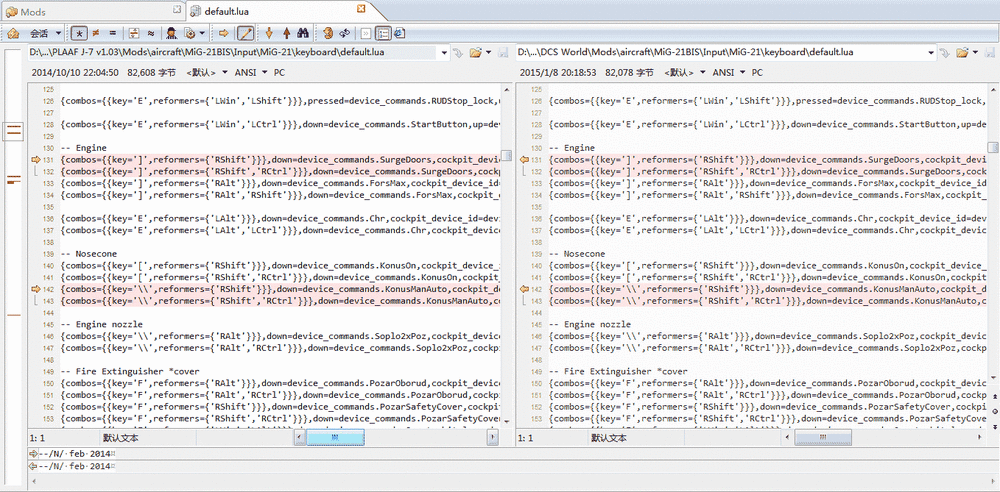Toggle the line Details pane button

pos(383,33)
